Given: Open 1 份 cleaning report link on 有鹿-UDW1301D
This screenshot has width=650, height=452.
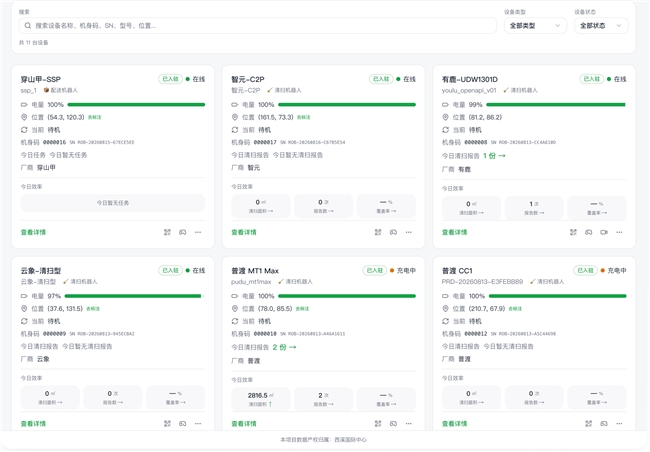Looking at the screenshot, I should pos(494,156).
